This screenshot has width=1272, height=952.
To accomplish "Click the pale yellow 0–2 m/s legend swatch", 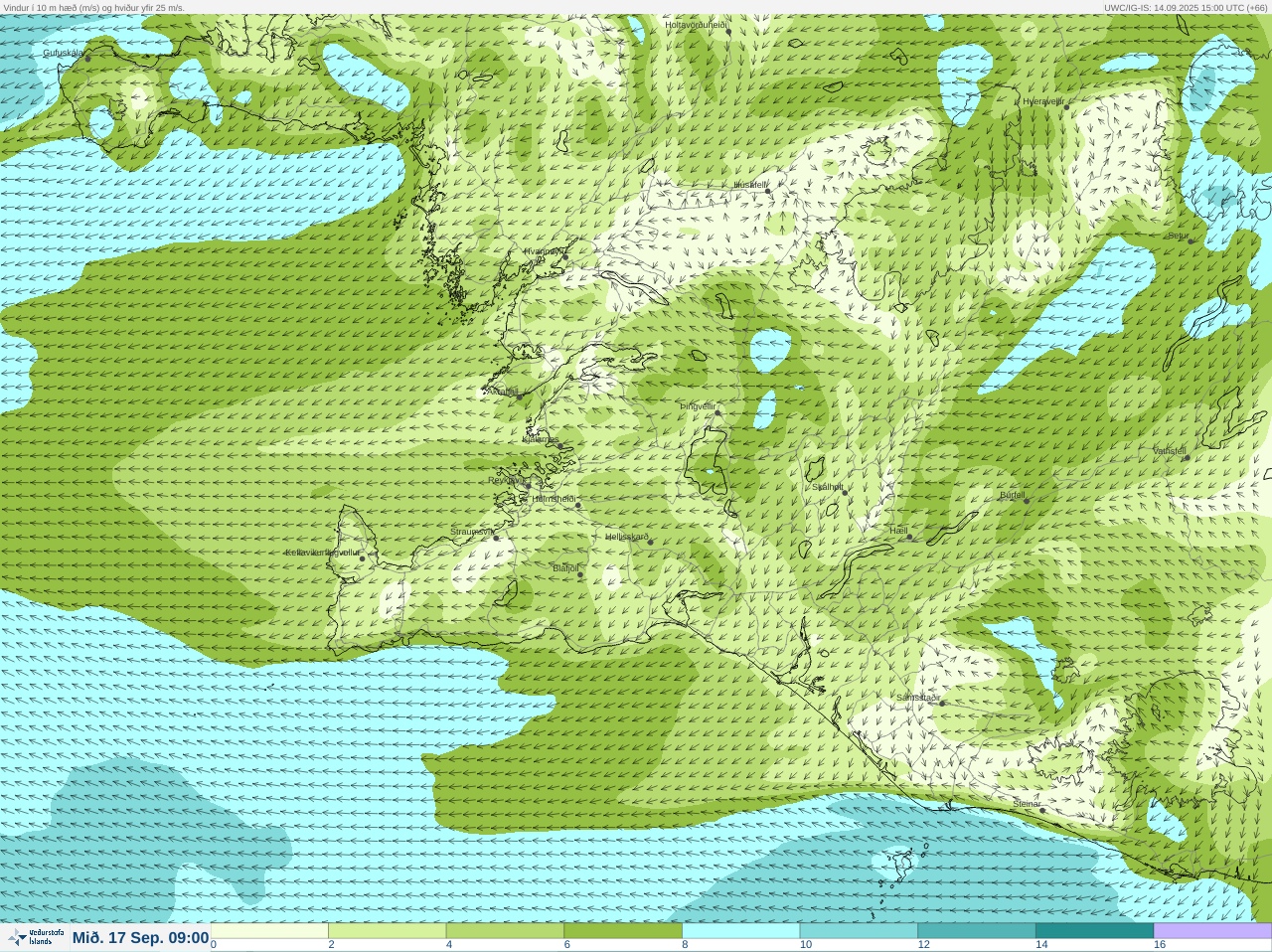I will point(269,931).
